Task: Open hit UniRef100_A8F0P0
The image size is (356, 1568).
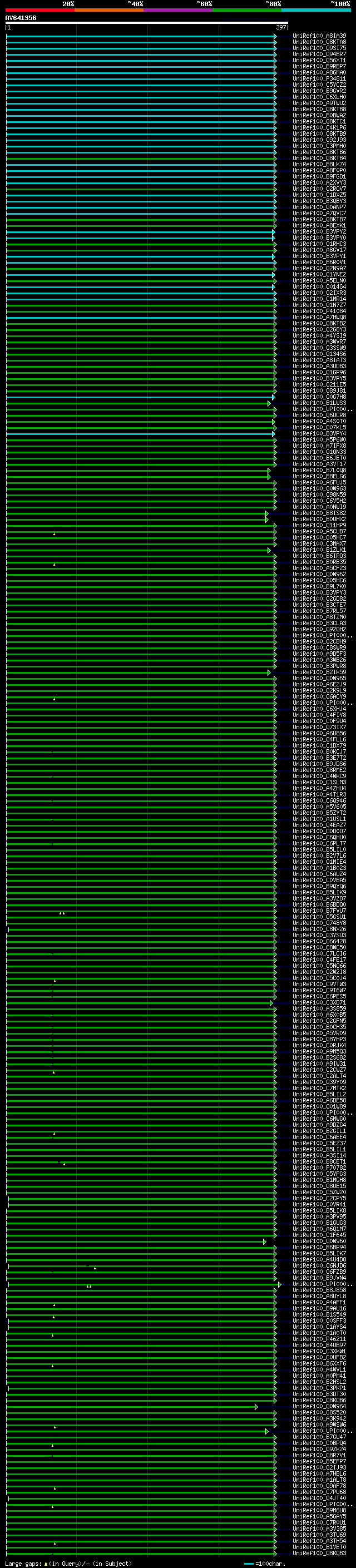Action: pyautogui.click(x=319, y=170)
